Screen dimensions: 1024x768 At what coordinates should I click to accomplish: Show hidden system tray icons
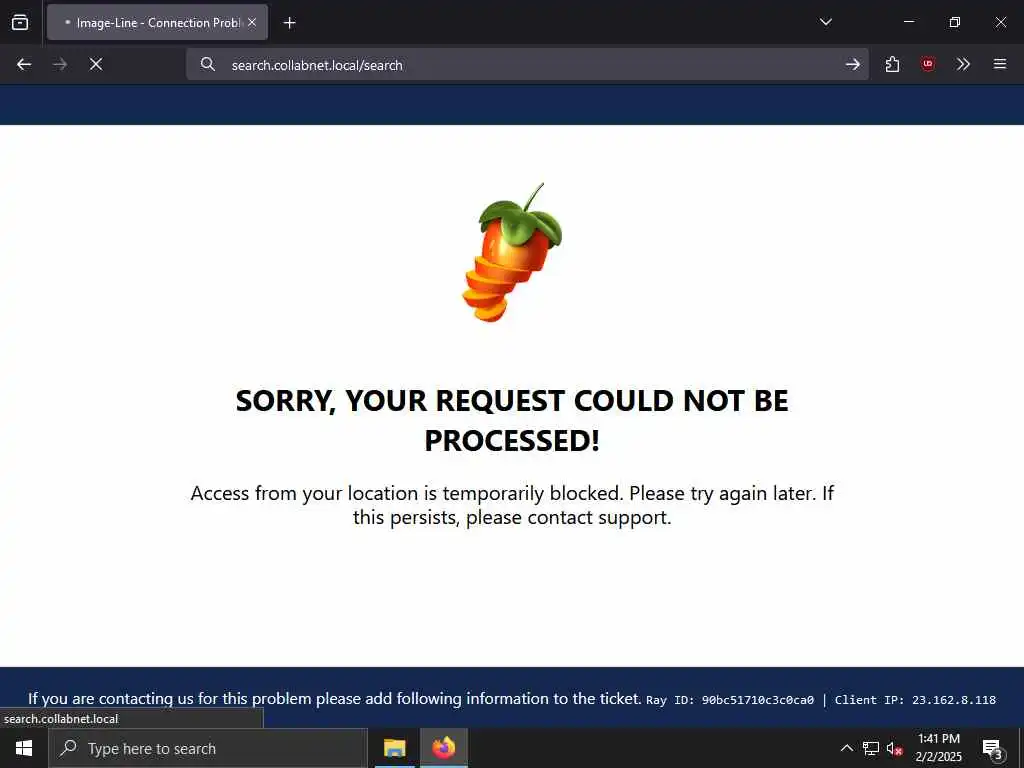point(846,748)
